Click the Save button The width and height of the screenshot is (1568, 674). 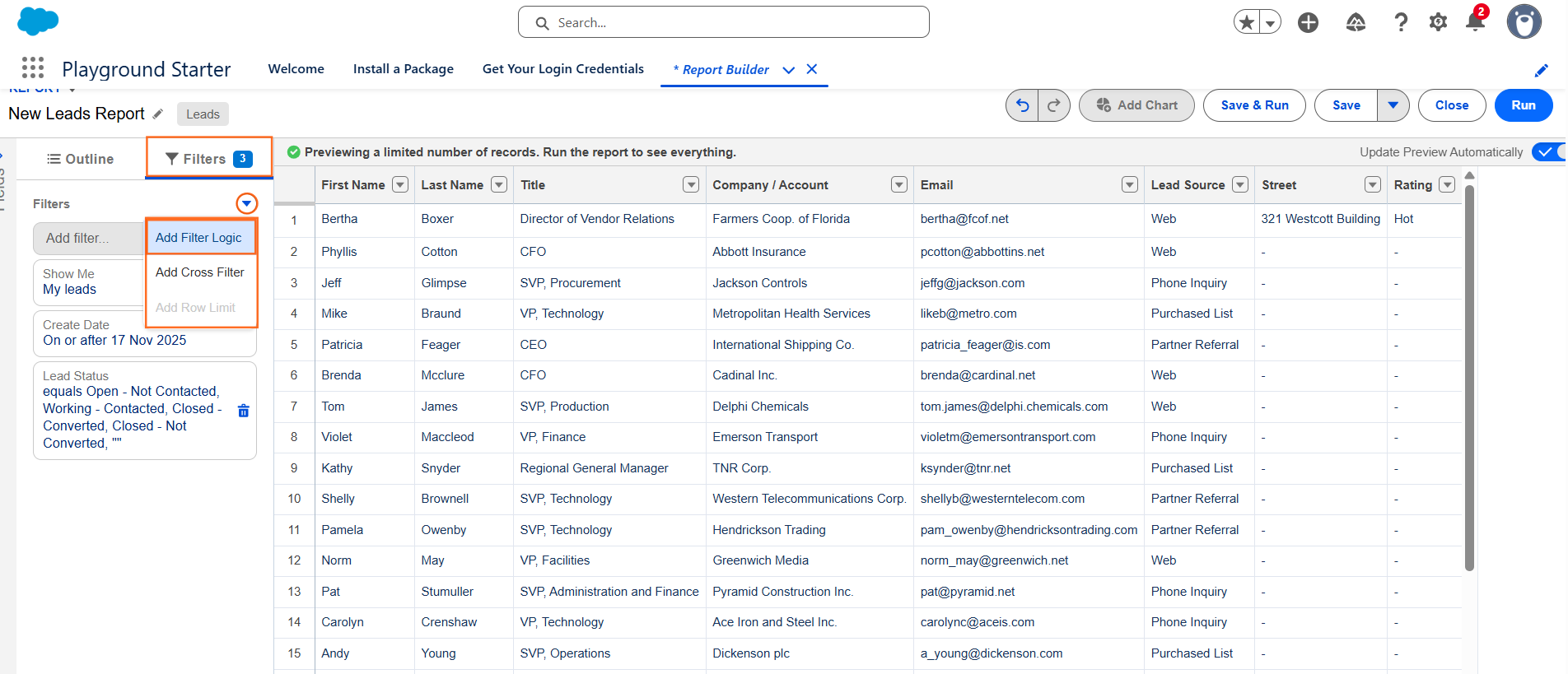coord(1346,105)
